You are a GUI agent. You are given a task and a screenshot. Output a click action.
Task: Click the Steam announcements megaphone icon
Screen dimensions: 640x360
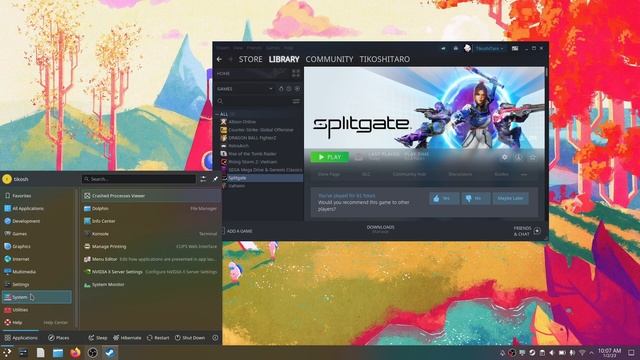coord(443,48)
